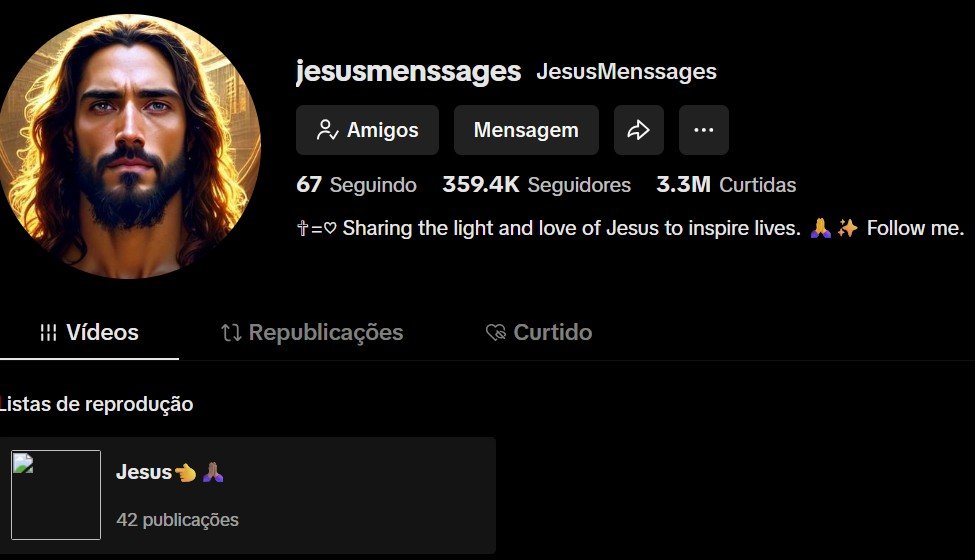Click the share arrow icon button

639,130
